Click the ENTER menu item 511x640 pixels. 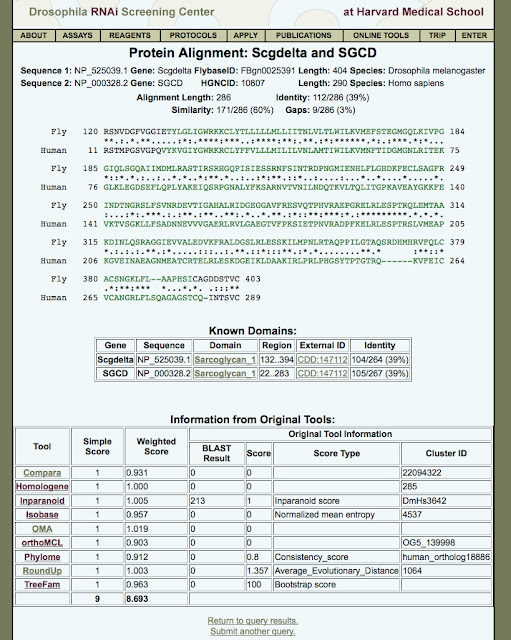click(474, 36)
